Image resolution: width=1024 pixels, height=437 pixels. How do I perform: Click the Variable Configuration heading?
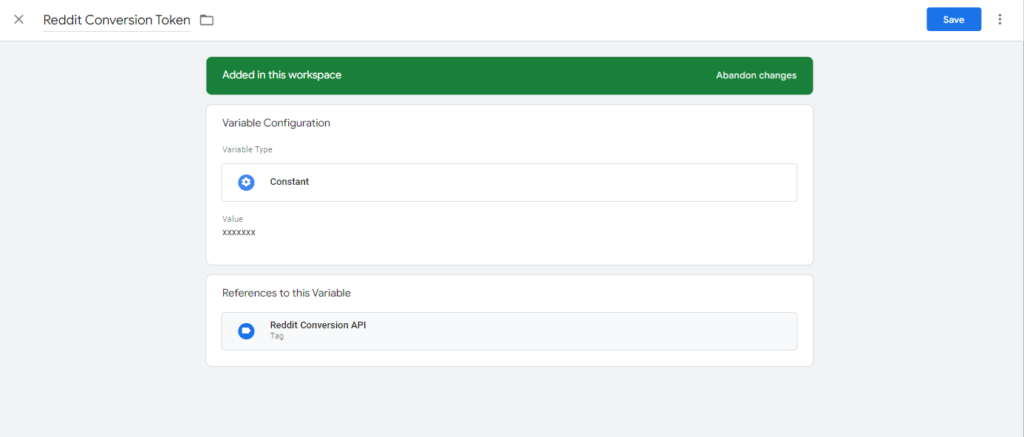coord(276,123)
